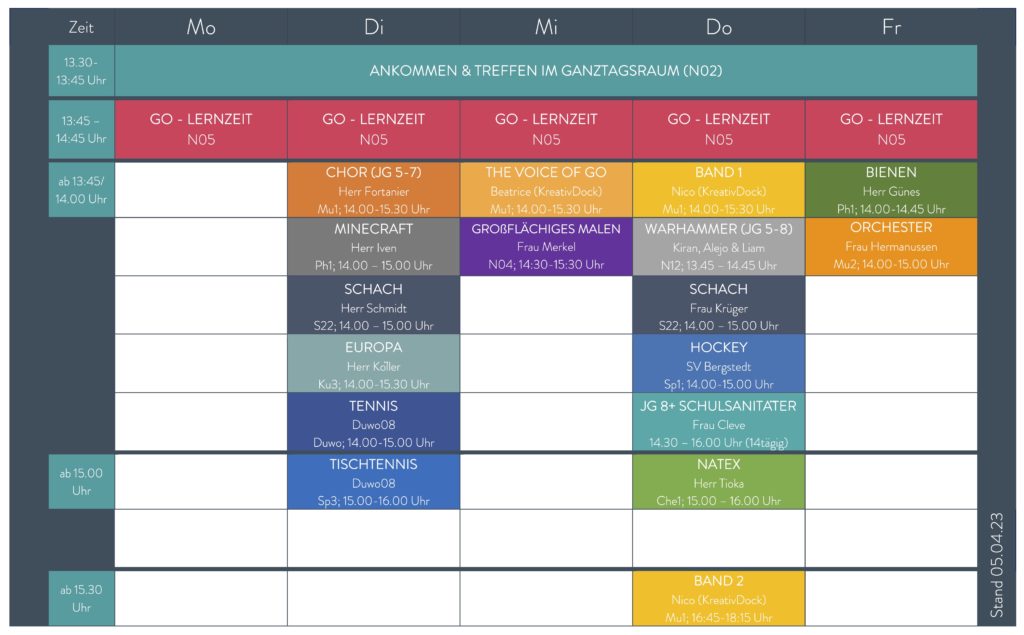The width and height of the screenshot is (1024, 635).
Task: Open the BAND 2 block
Action: (718, 598)
